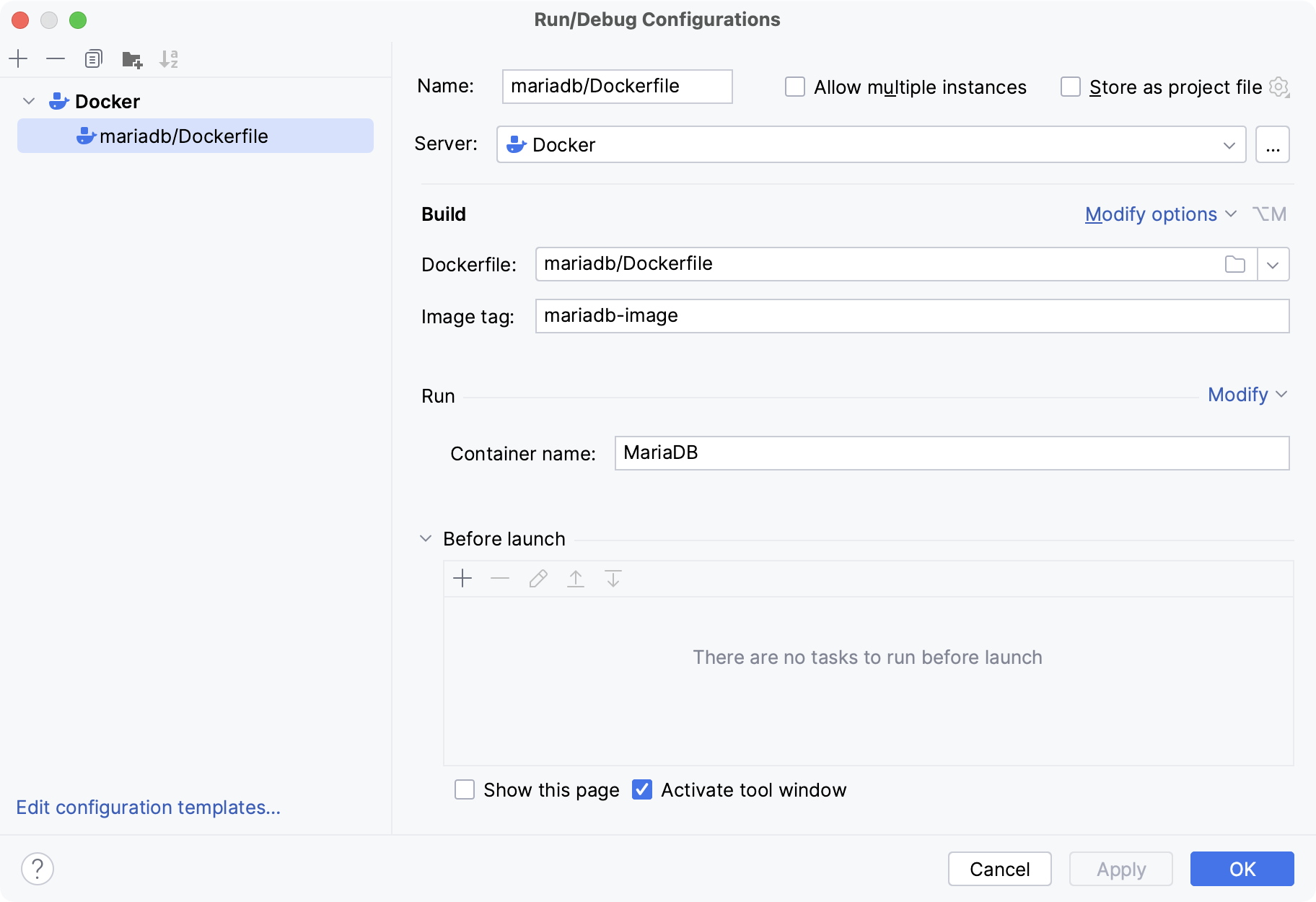Collapse the Before launch section
This screenshot has height=902, width=1316.
point(426,538)
